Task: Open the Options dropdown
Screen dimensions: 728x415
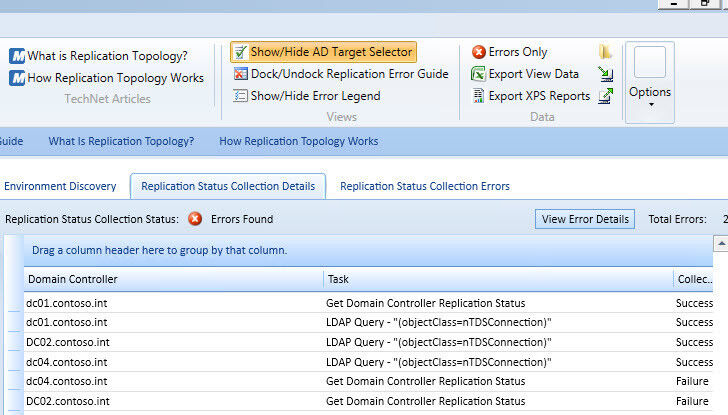Action: [649, 93]
